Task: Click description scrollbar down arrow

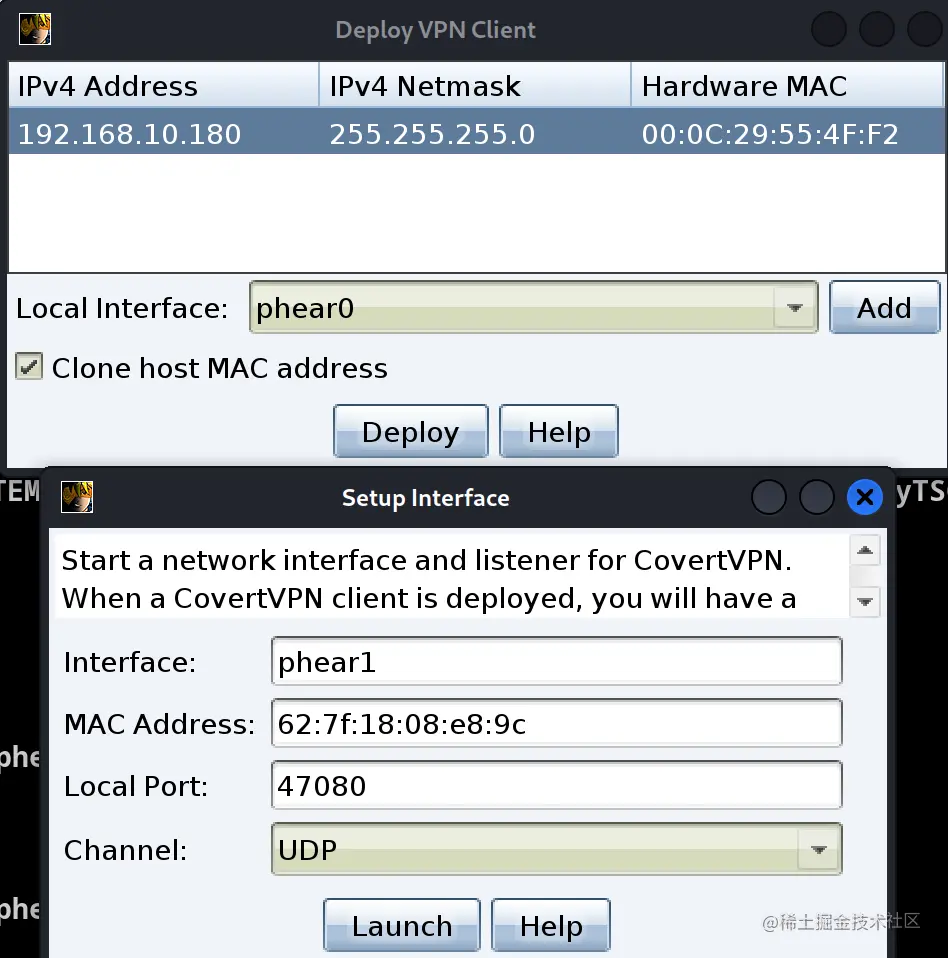Action: point(865,602)
